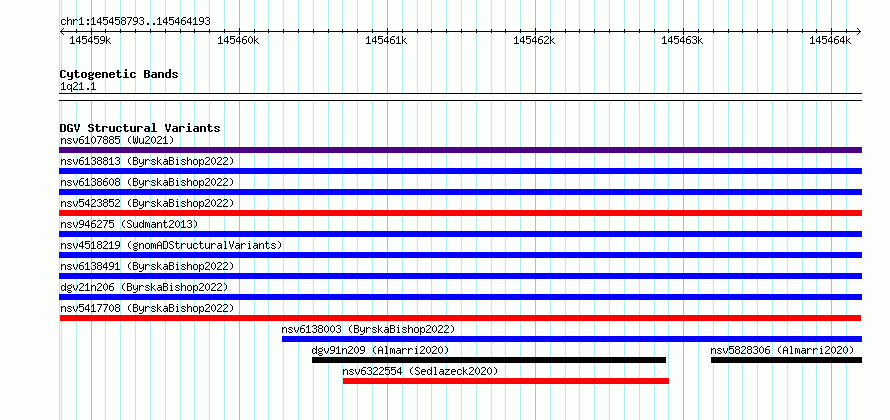The image size is (890, 420).
Task: Click the nsv6107885 (Wu2021) variant label
Action: coord(117,140)
